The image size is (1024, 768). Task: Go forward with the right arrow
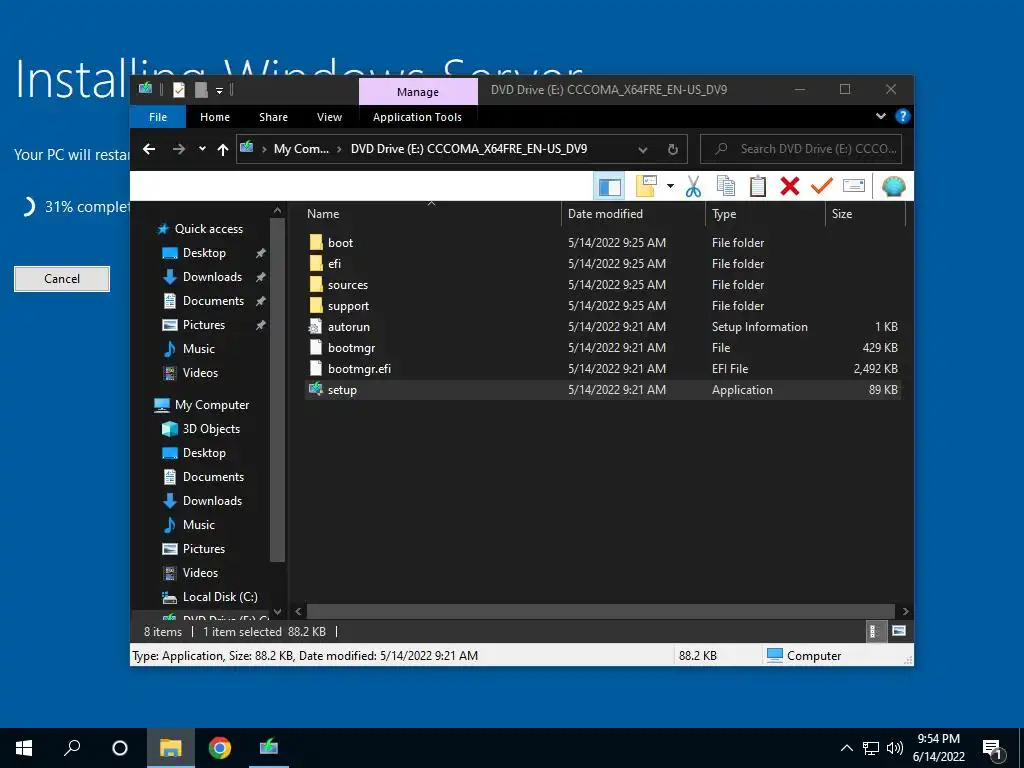point(178,149)
